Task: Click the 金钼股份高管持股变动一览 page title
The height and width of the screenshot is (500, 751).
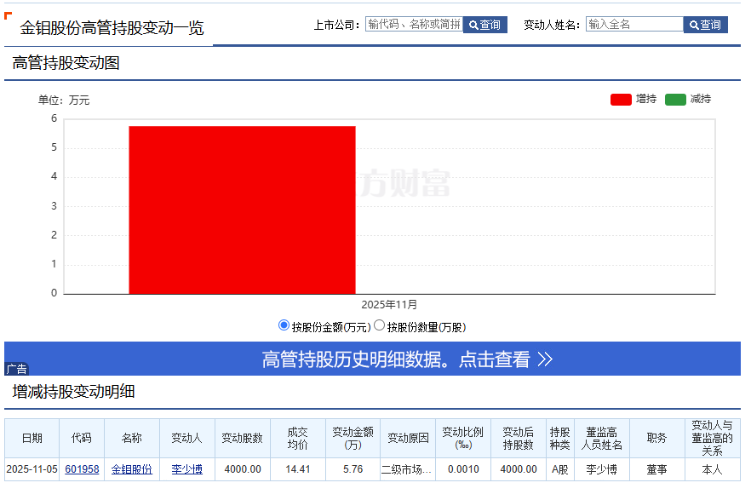Action: click(x=112, y=28)
